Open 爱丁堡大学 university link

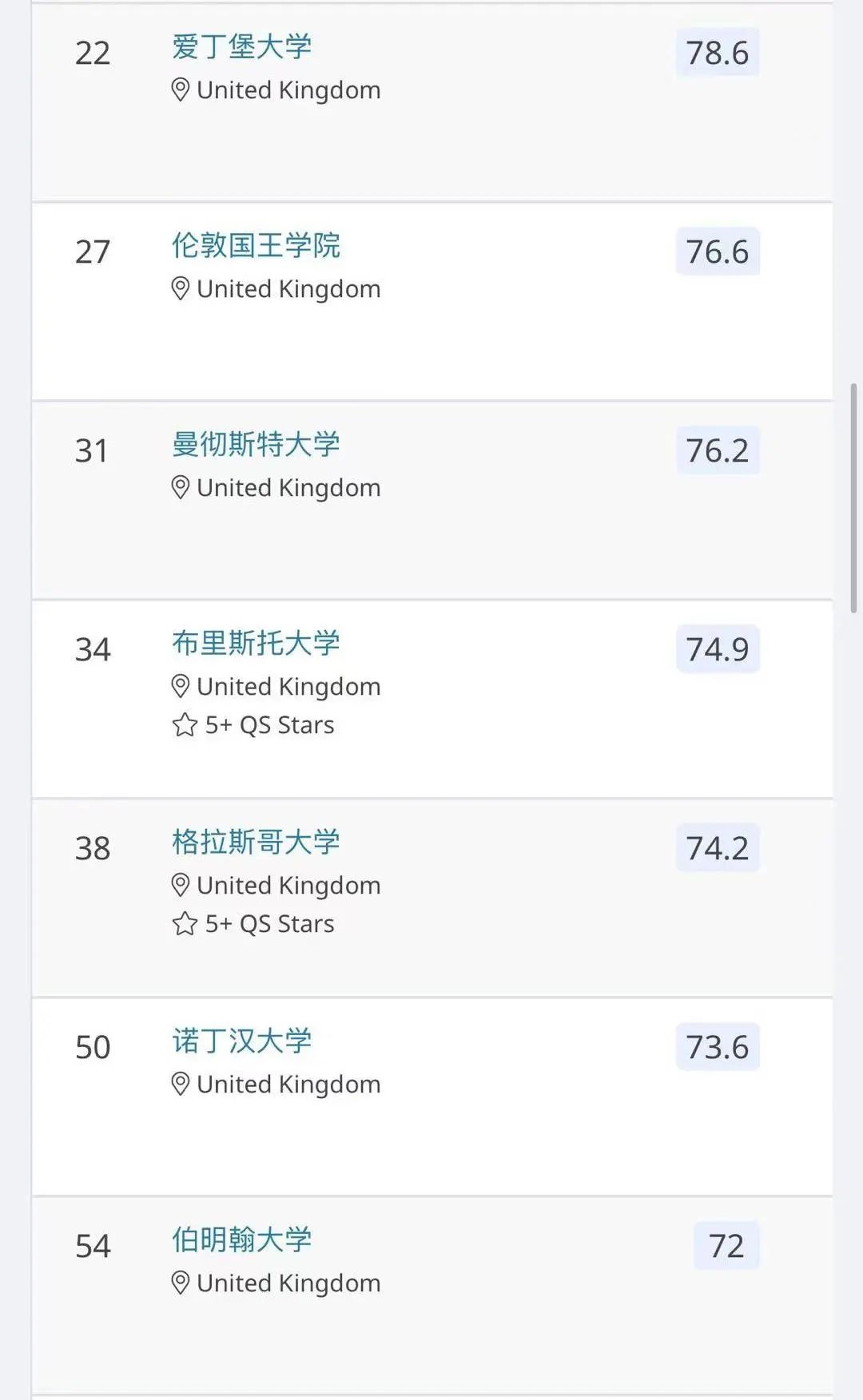coord(241,47)
